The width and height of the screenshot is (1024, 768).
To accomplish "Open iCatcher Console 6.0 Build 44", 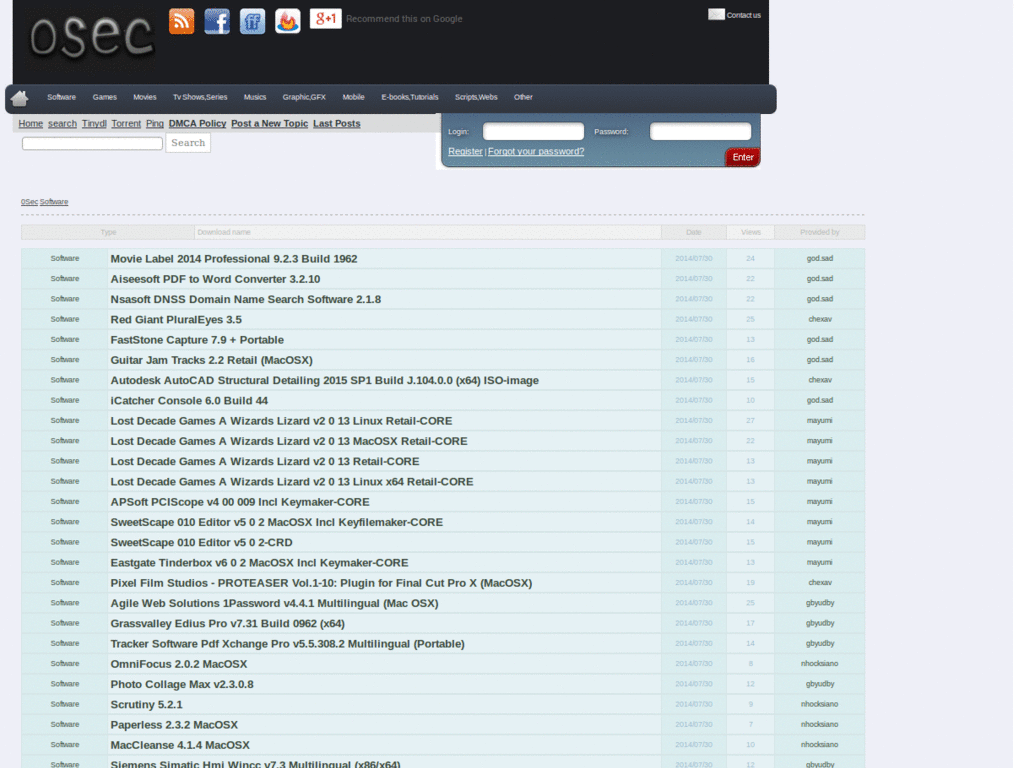I will click(189, 400).
